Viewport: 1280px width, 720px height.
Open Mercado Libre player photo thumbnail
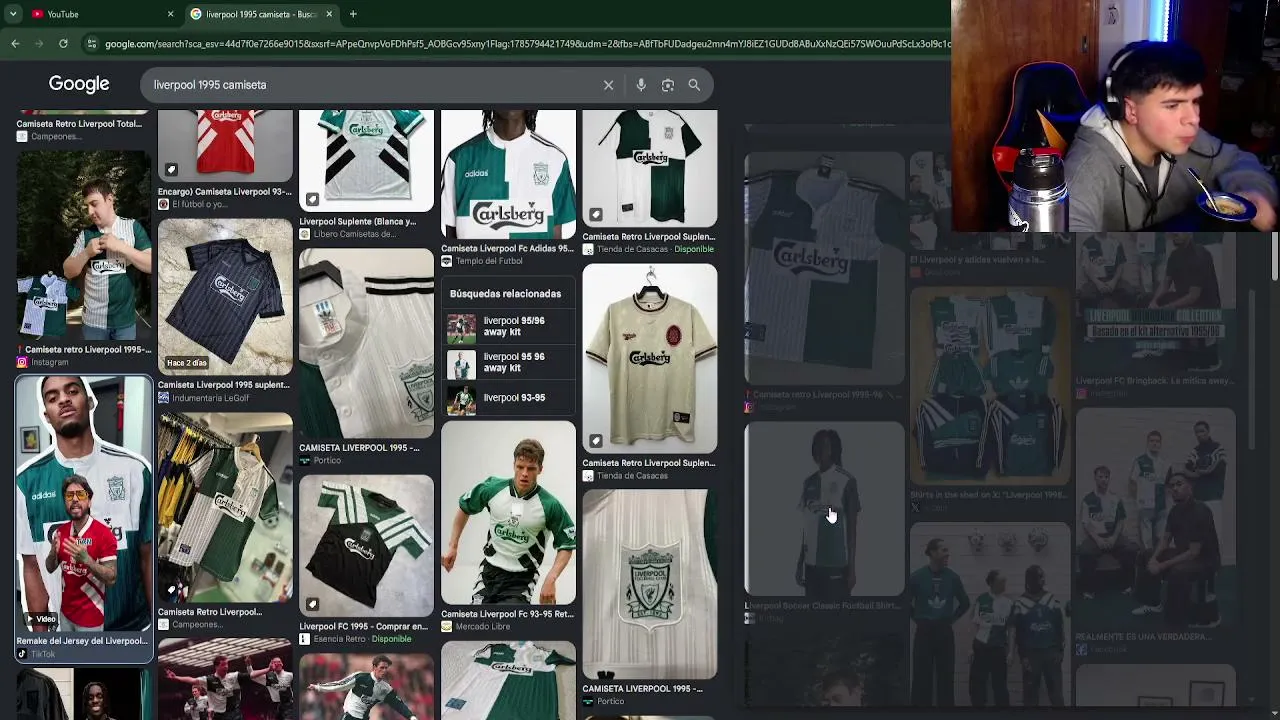click(508, 514)
